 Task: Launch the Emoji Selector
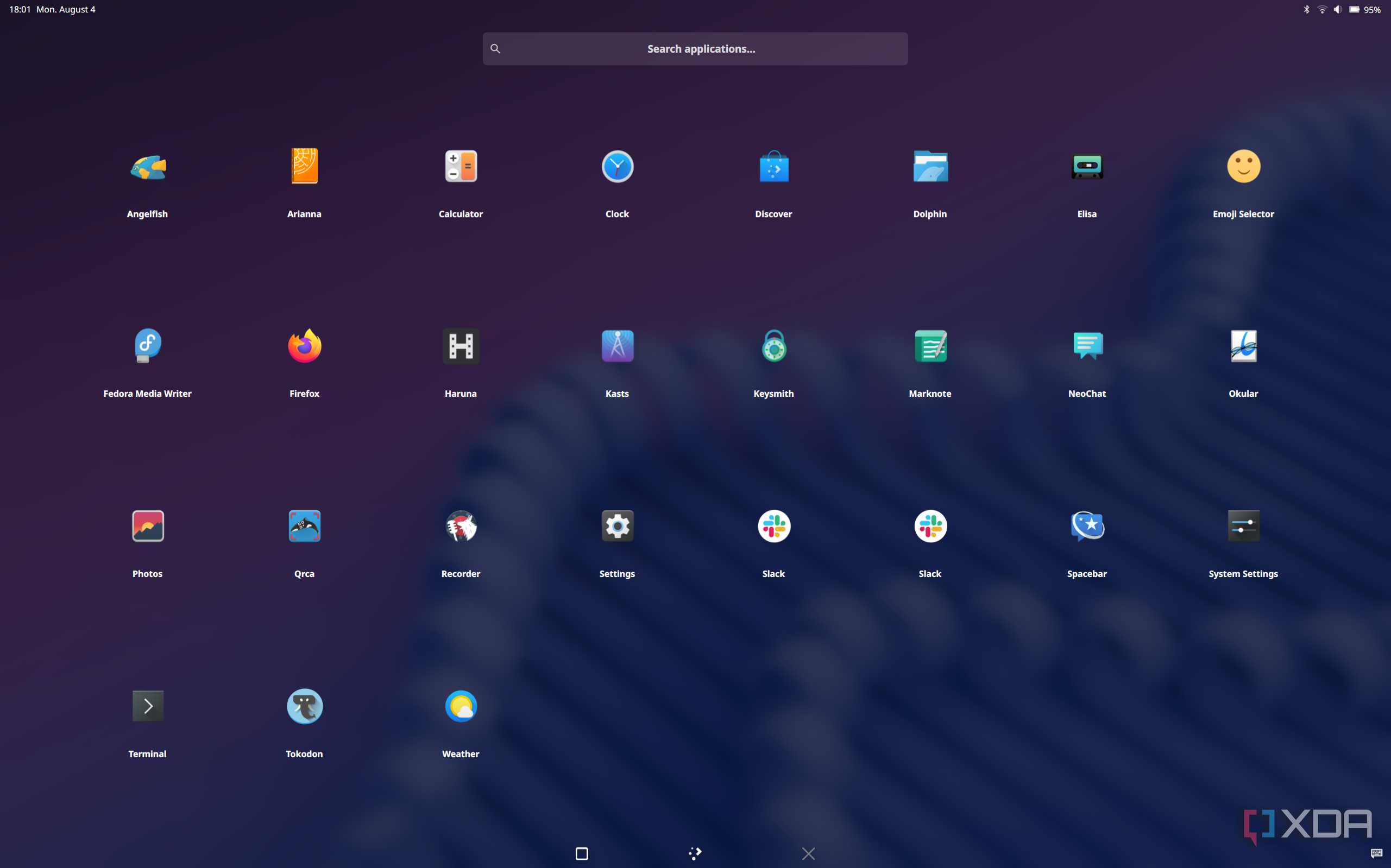1243,167
